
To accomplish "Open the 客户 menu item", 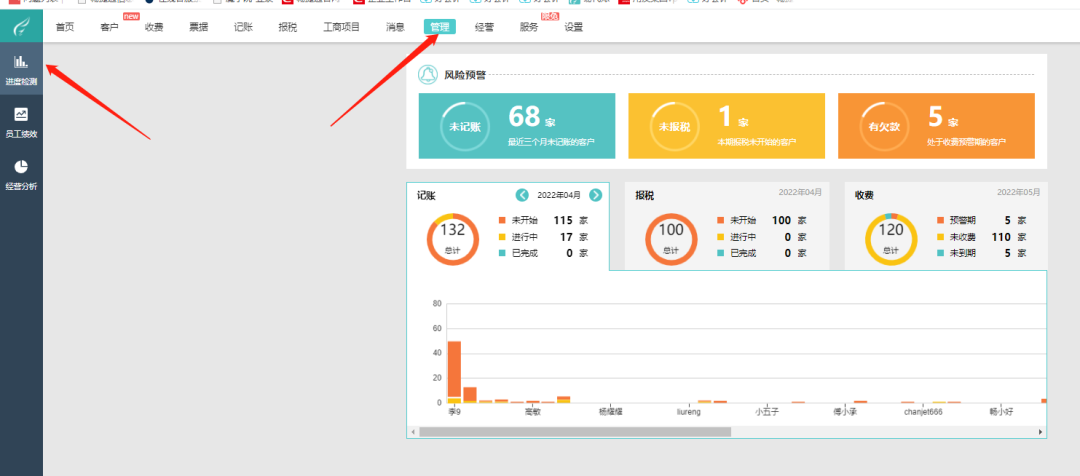I will click(109, 27).
